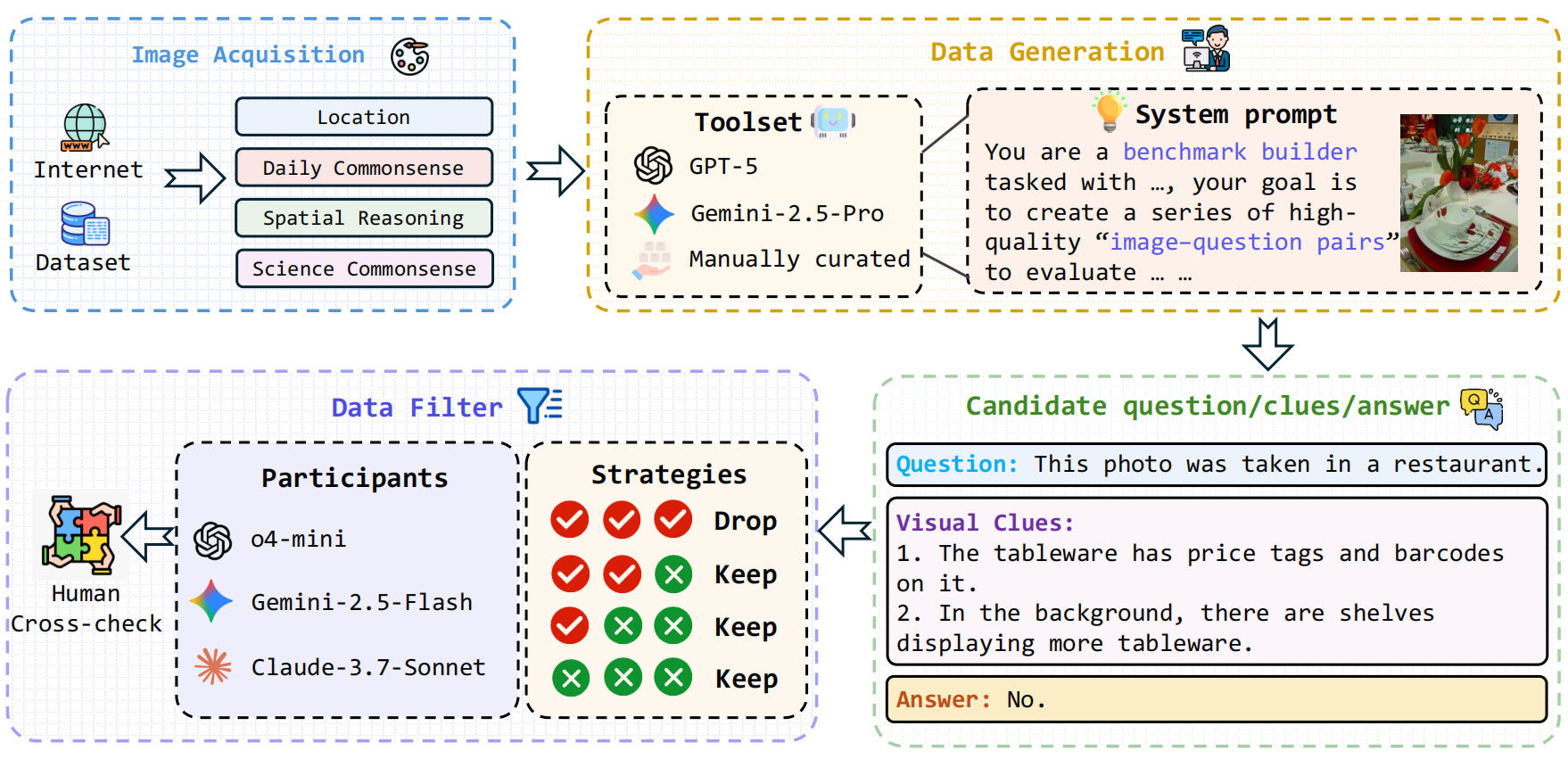
Task: Click the last green X in bottom Keep row
Action: click(x=673, y=678)
